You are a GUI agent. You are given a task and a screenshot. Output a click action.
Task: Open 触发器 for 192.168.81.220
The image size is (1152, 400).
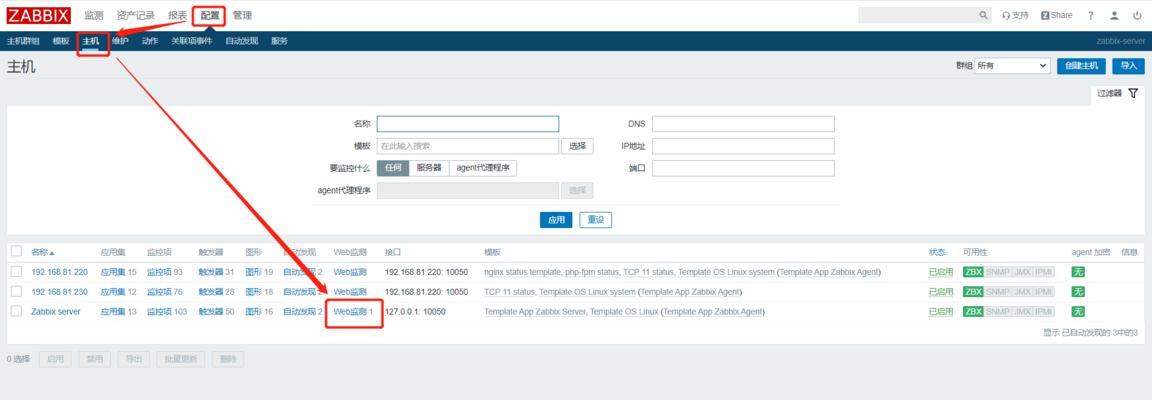coord(211,272)
